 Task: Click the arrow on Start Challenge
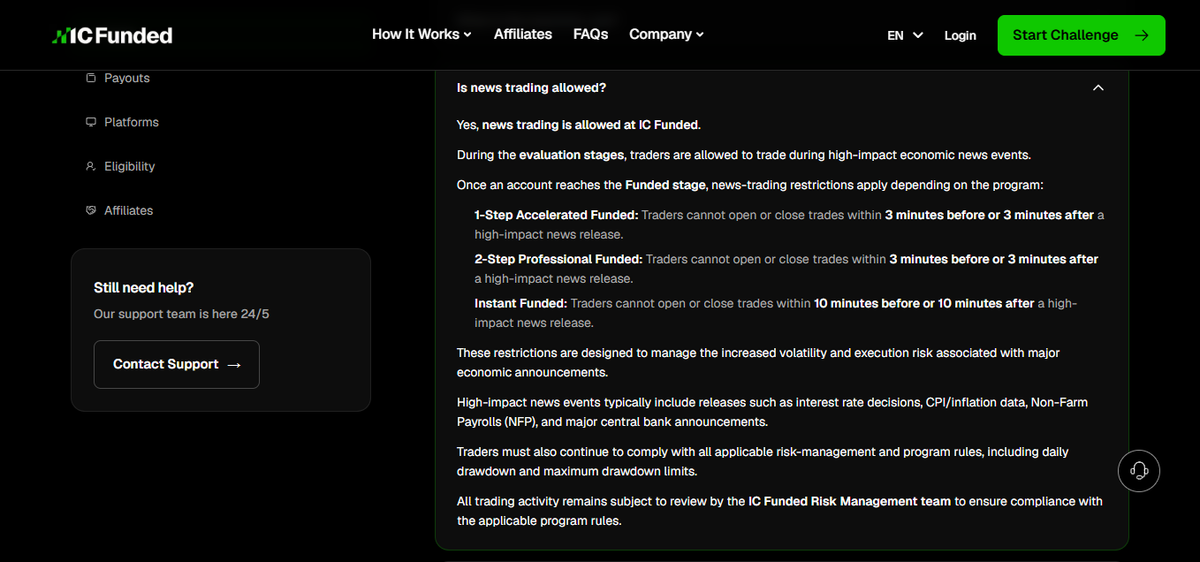(1142, 35)
